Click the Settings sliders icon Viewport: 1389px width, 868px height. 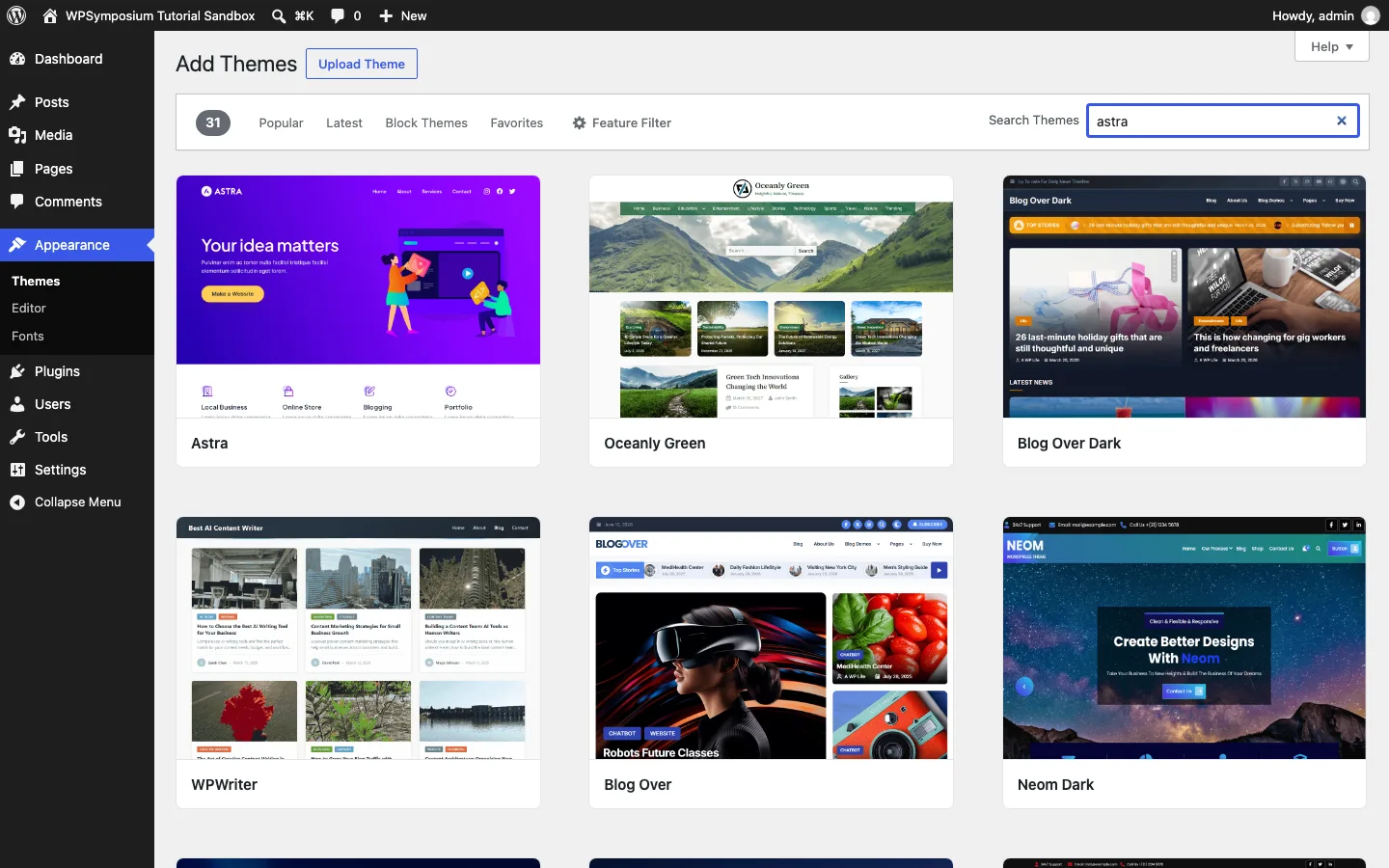click(x=17, y=470)
